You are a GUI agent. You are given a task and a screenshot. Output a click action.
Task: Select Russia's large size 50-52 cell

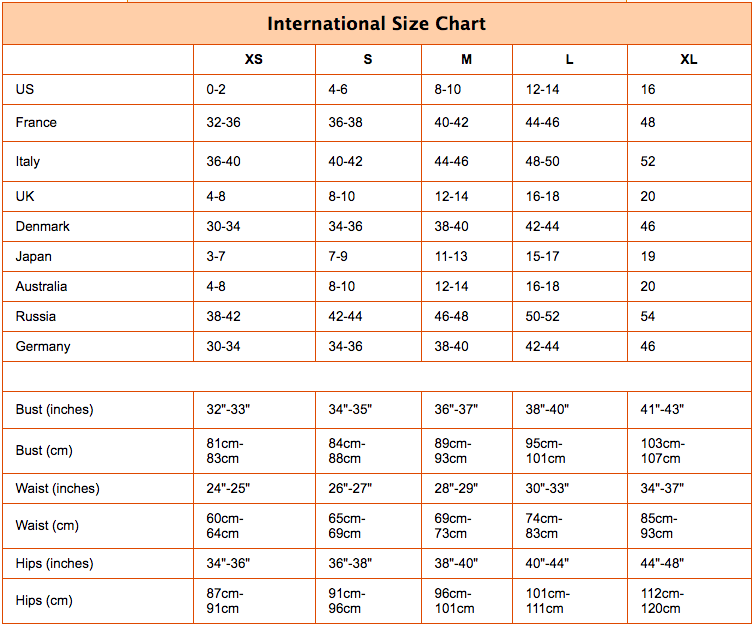click(x=543, y=316)
